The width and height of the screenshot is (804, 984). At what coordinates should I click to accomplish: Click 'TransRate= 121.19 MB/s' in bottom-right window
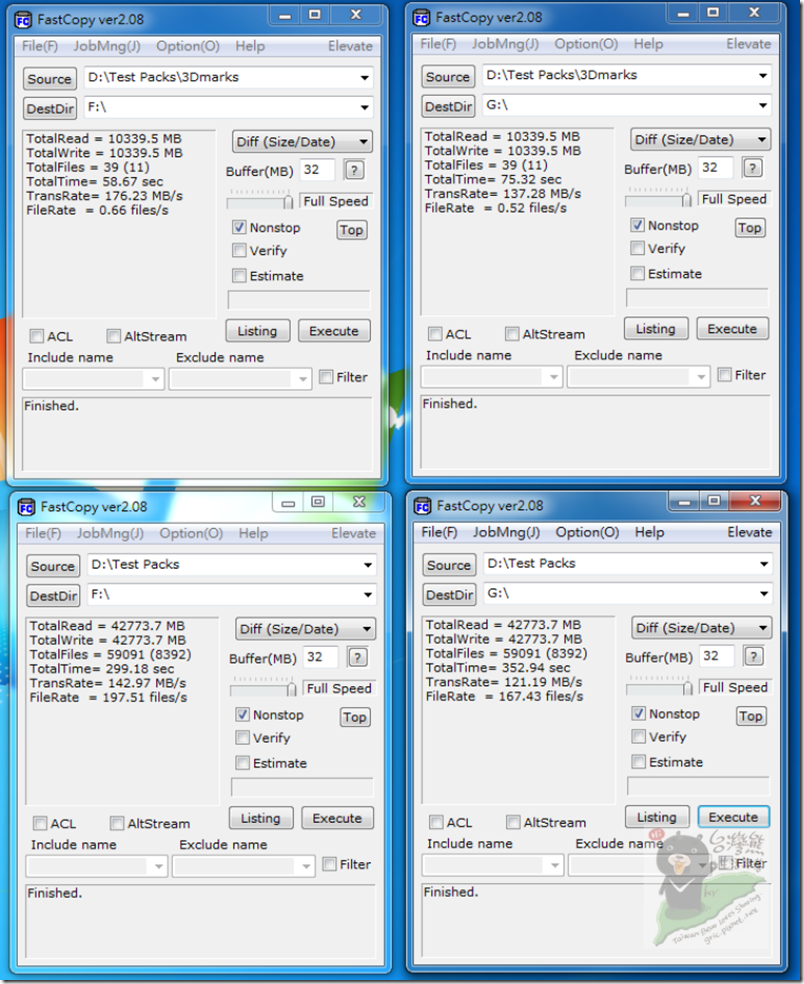pos(504,682)
